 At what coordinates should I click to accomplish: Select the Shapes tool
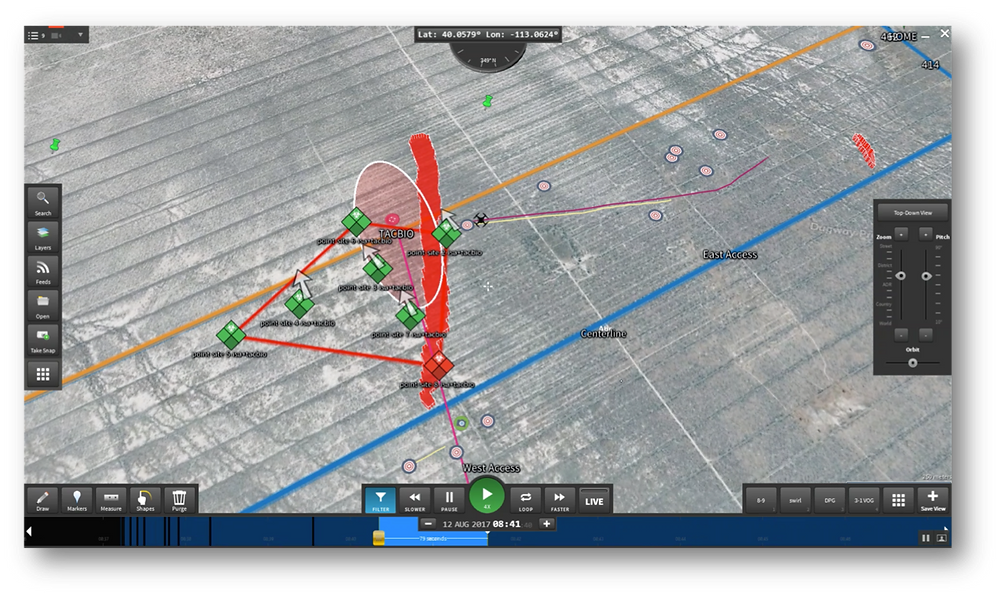pos(145,500)
